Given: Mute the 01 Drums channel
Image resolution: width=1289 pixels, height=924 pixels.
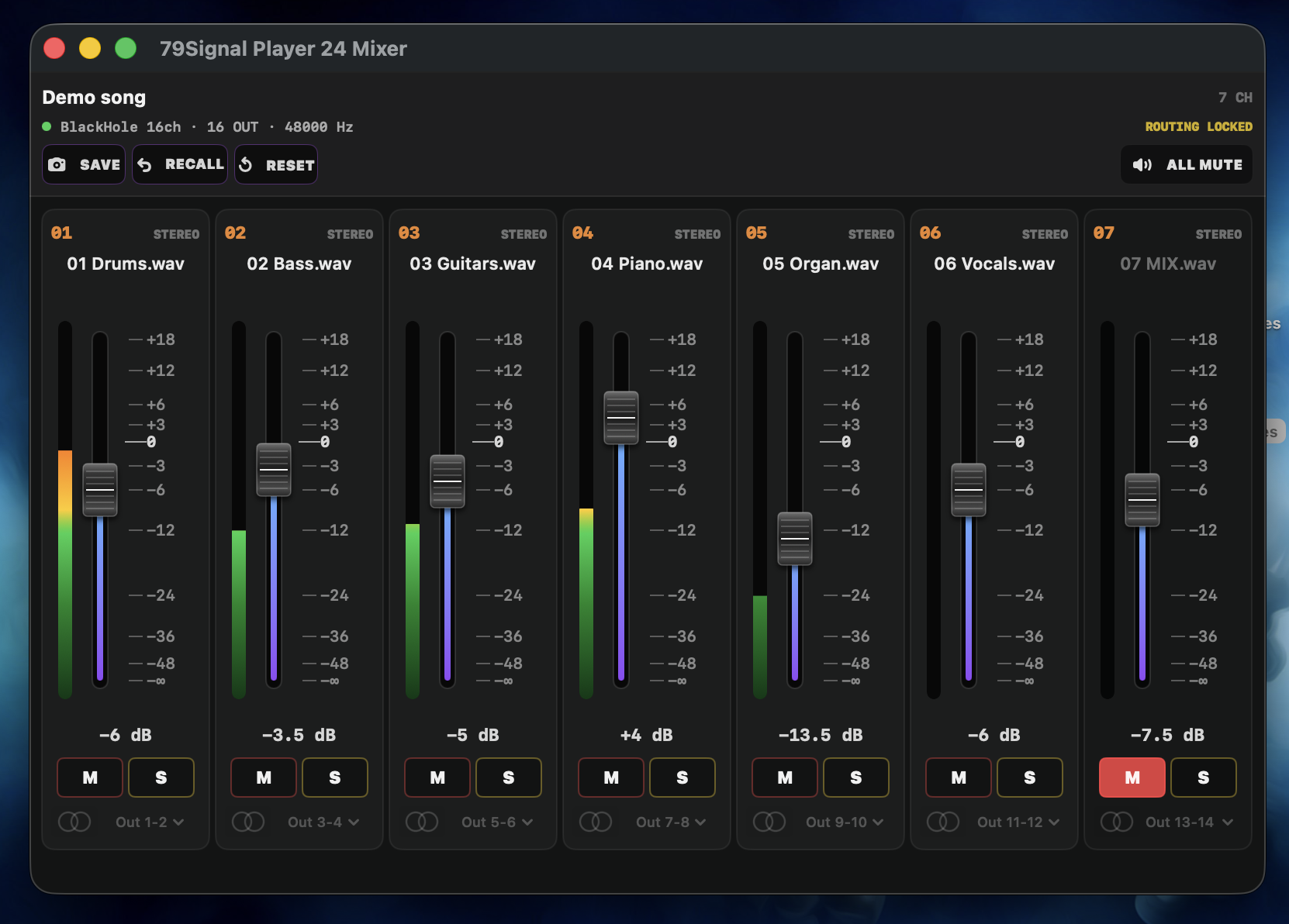Looking at the screenshot, I should click(90, 777).
